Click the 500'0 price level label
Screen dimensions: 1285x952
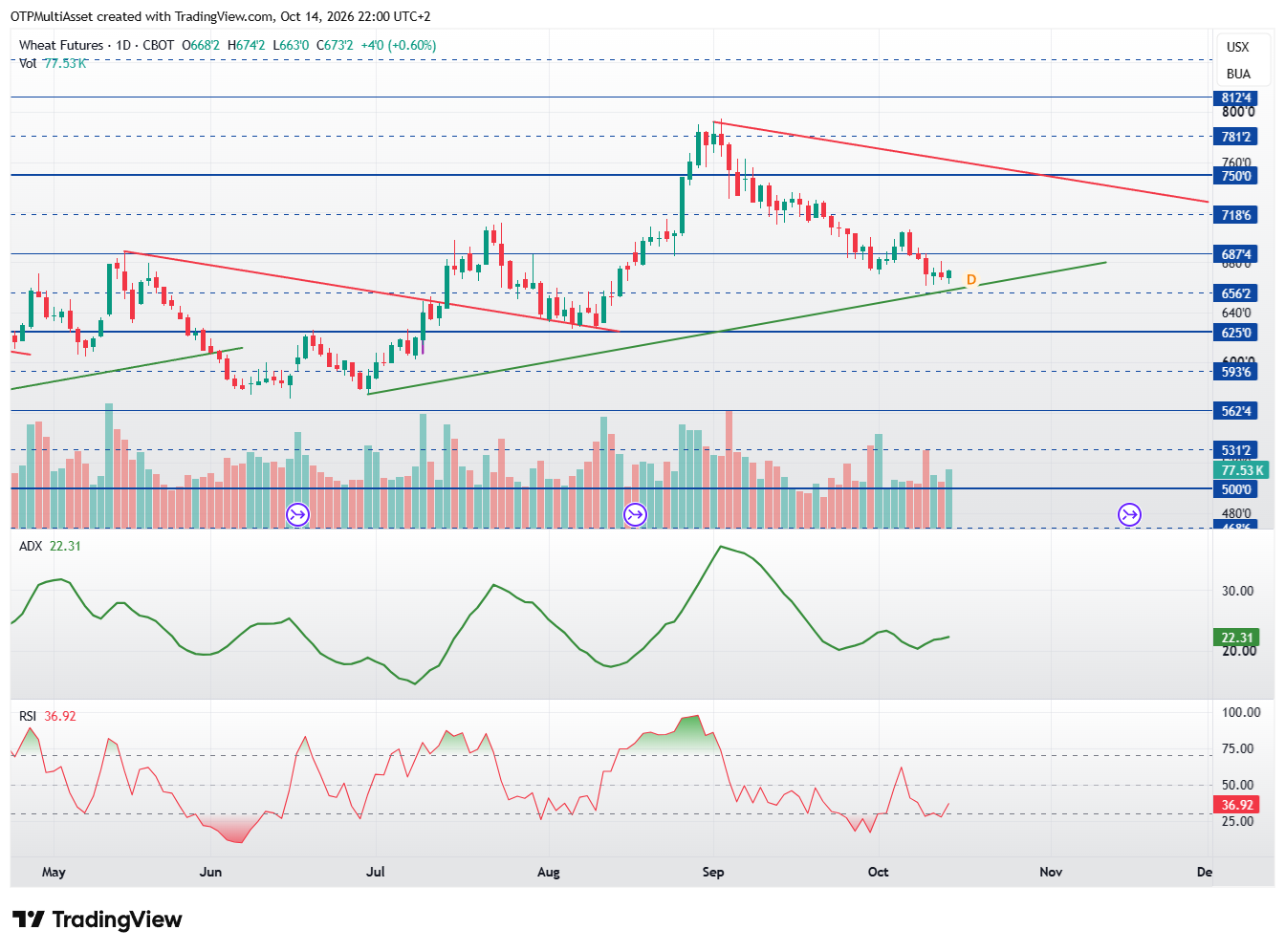pos(1235,489)
